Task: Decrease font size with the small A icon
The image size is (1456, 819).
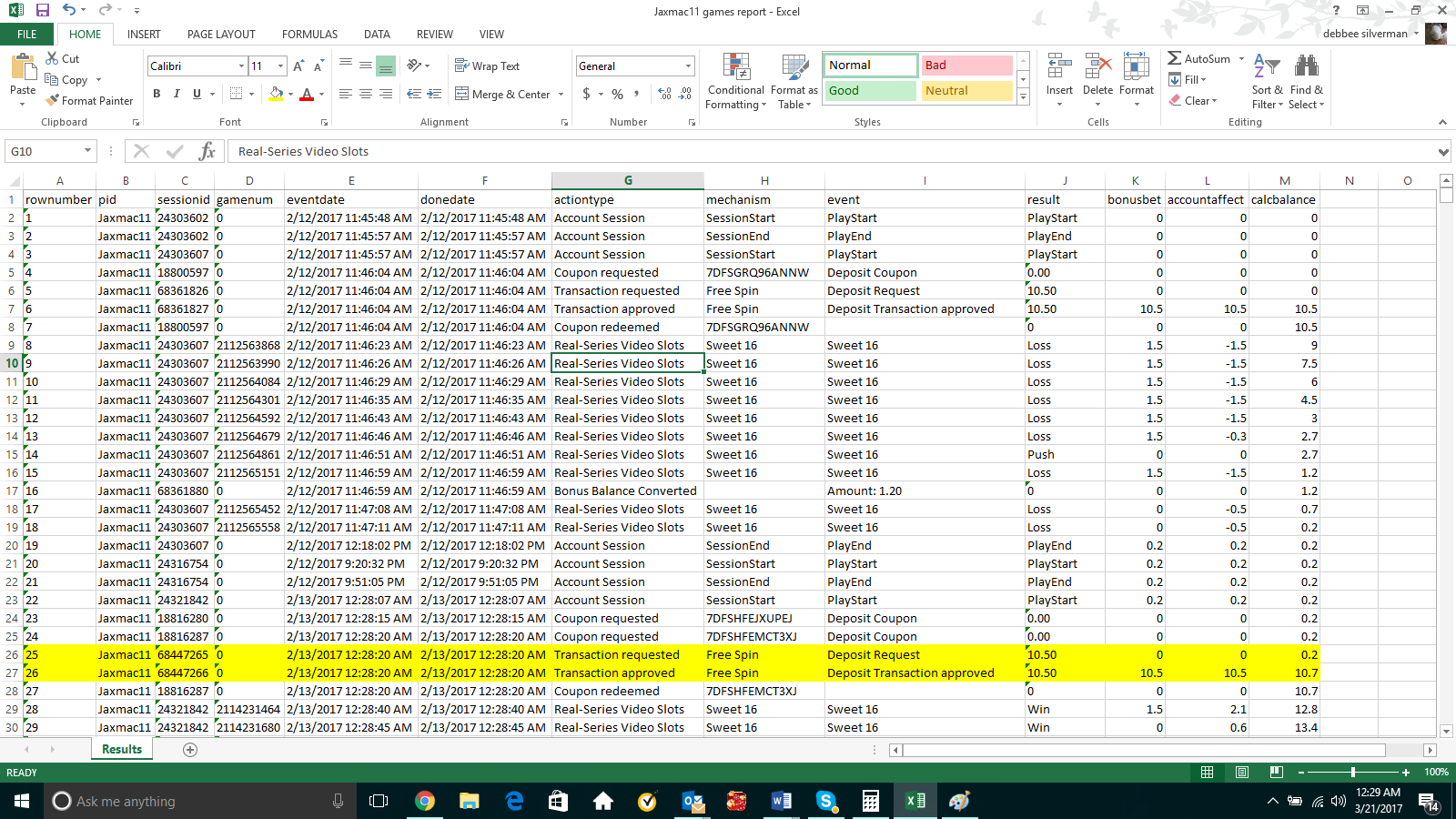Action: [318, 66]
